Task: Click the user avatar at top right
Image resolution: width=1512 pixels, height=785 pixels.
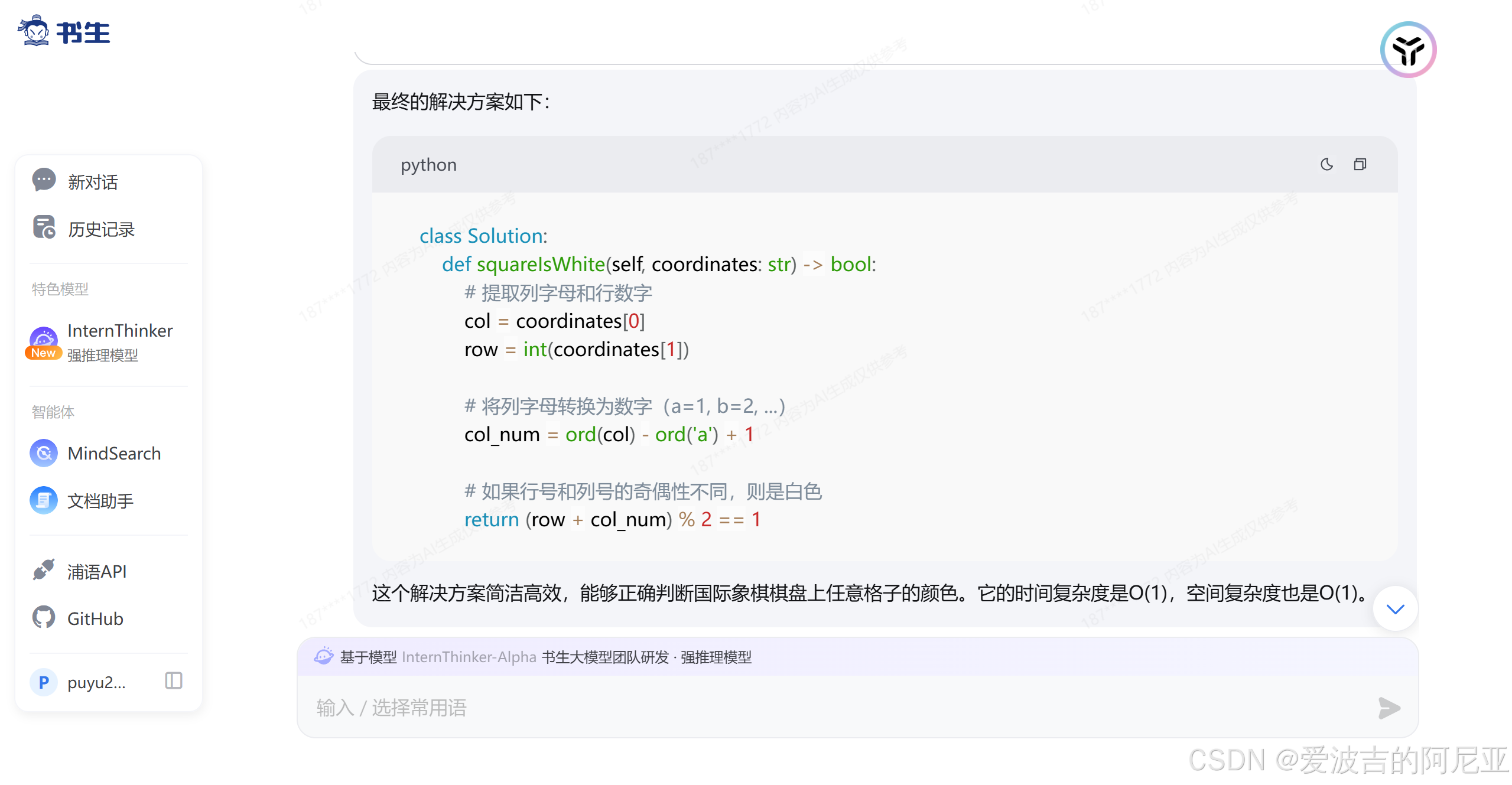Action: [1408, 50]
